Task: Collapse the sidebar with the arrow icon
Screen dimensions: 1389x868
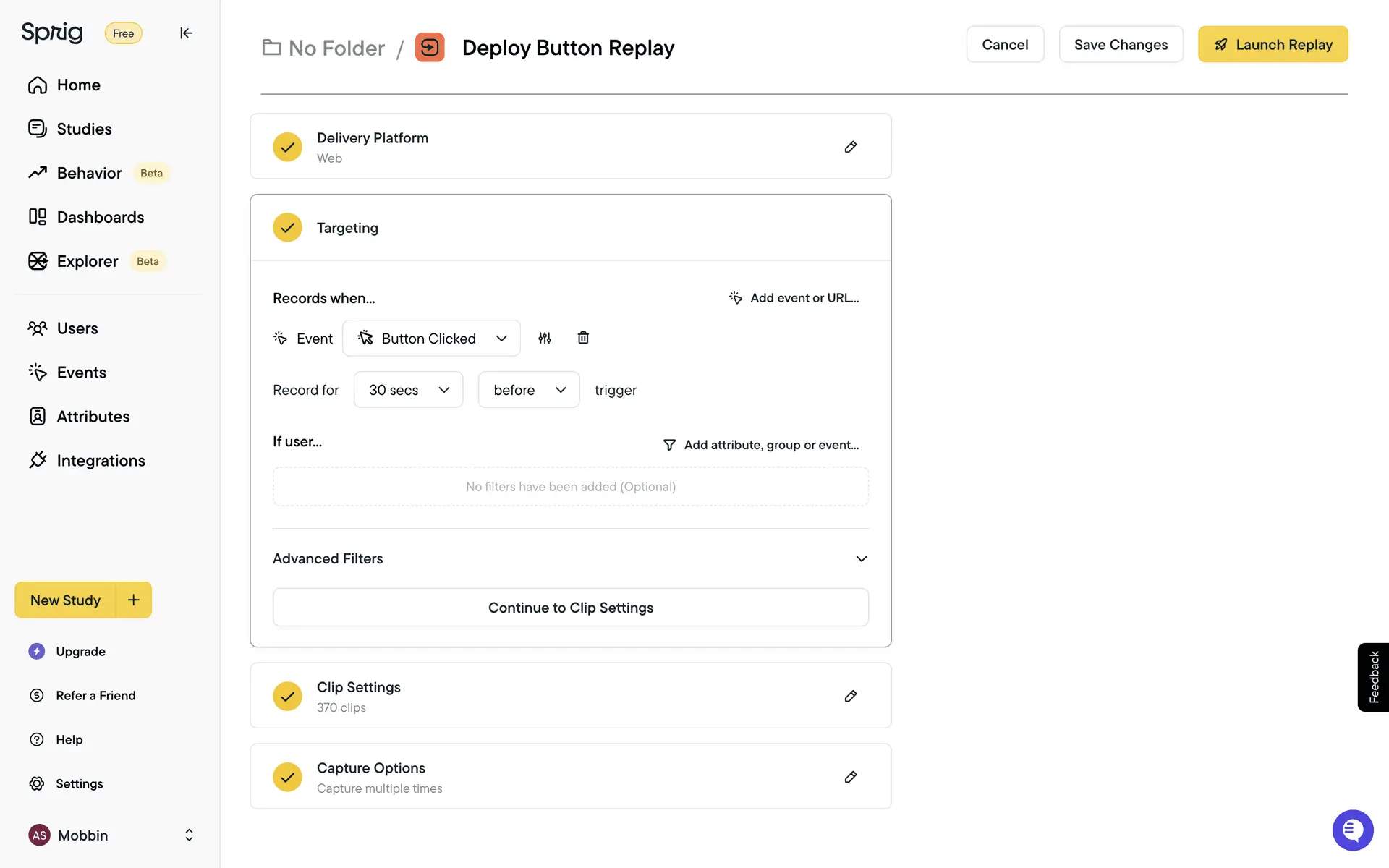Action: tap(186, 33)
